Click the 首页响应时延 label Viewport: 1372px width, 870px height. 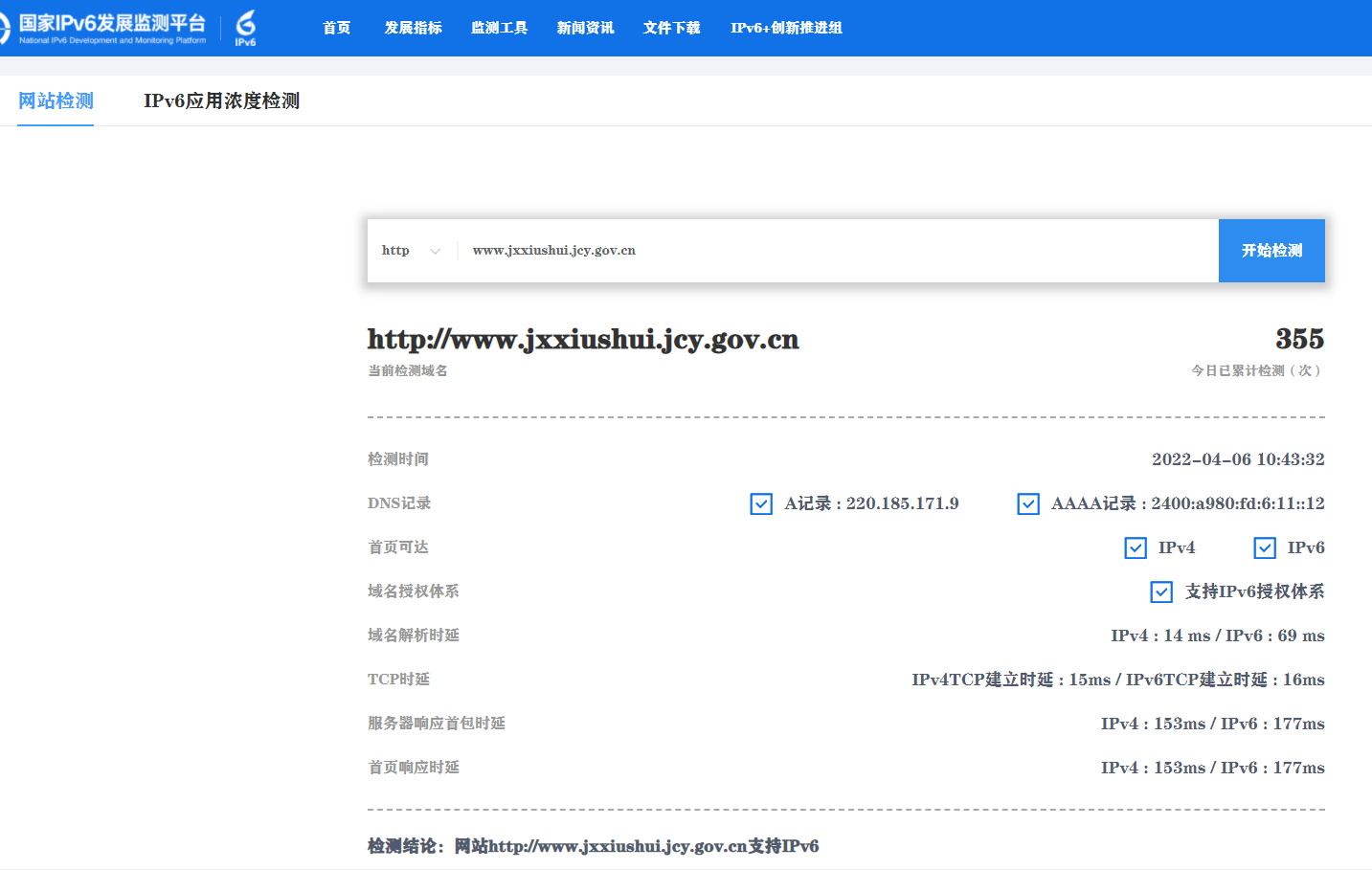click(x=414, y=768)
